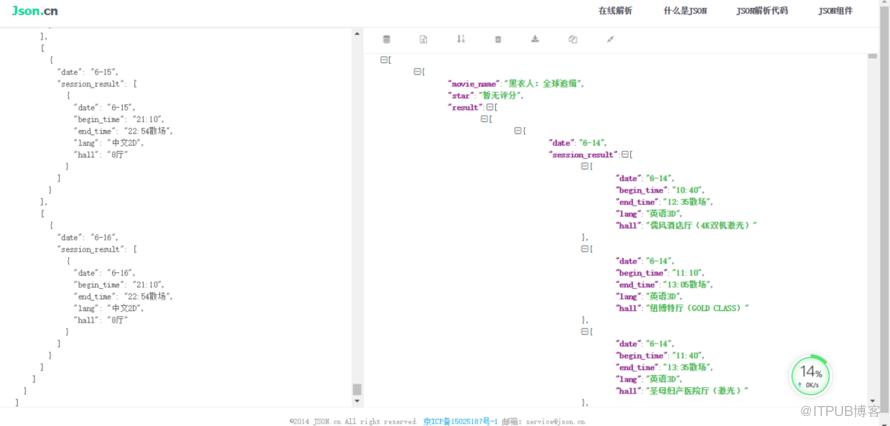Click the right tree panel scrollbar thumb
Image resolution: width=890 pixels, height=426 pixels.
(872, 56)
